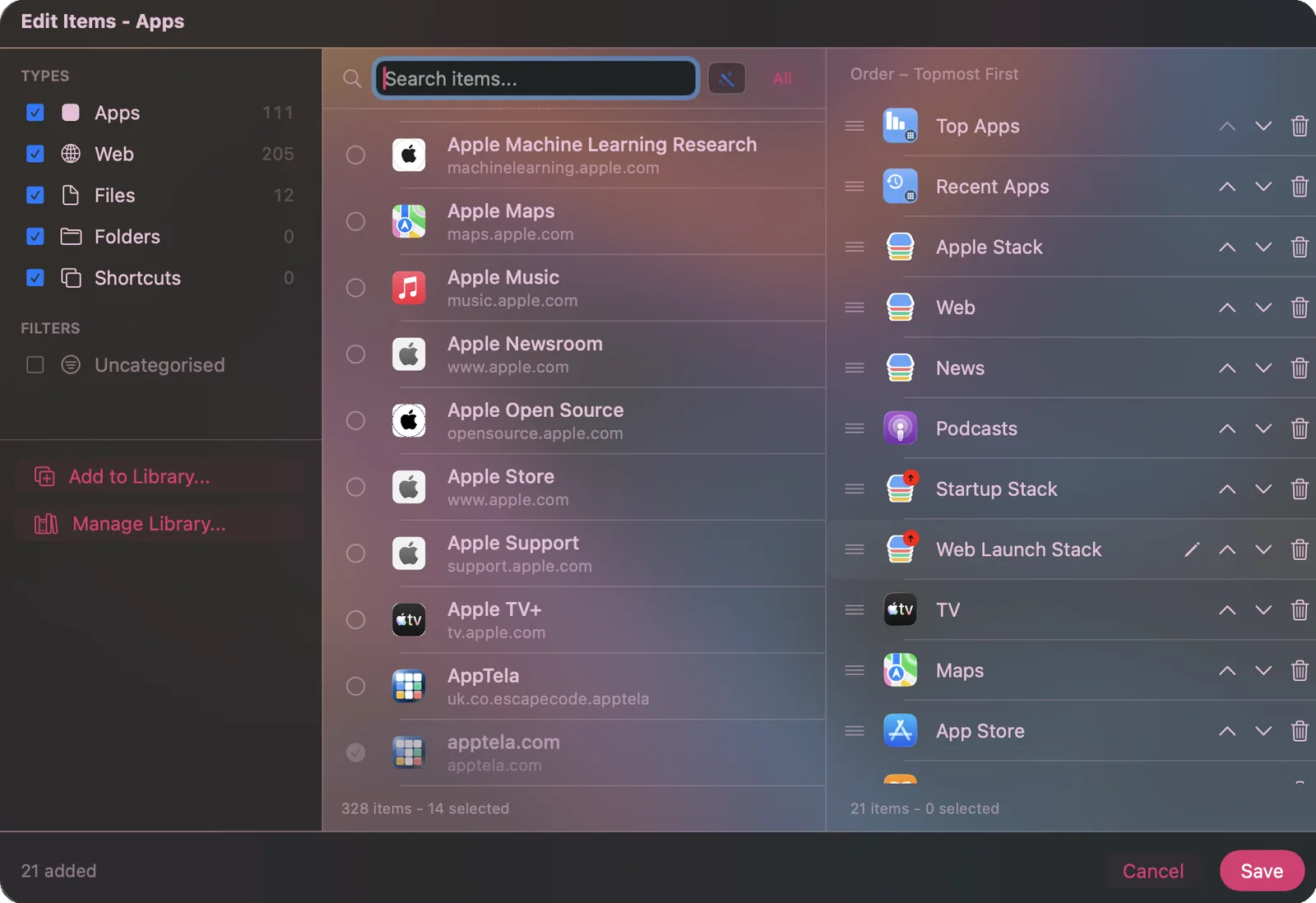Click the Cancel button
This screenshot has width=1316, height=903.
tap(1153, 871)
